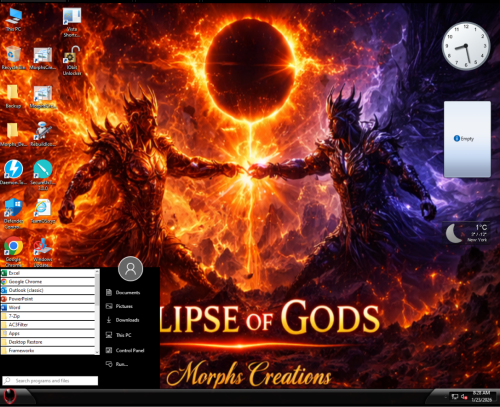
Task: Launch Google Chrome from the desktop icon
Action: [13, 252]
